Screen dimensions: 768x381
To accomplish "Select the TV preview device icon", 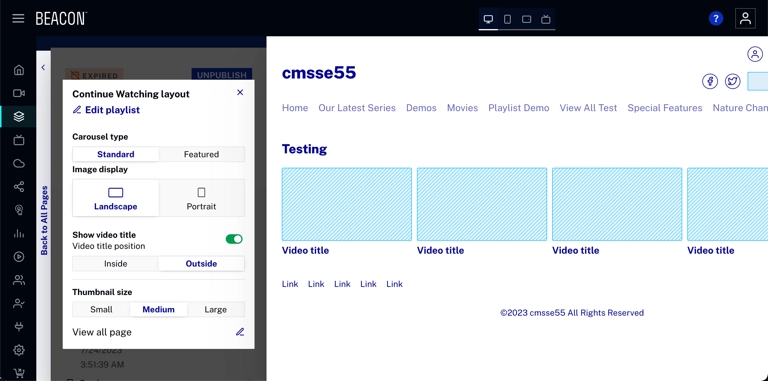I will pos(546,19).
